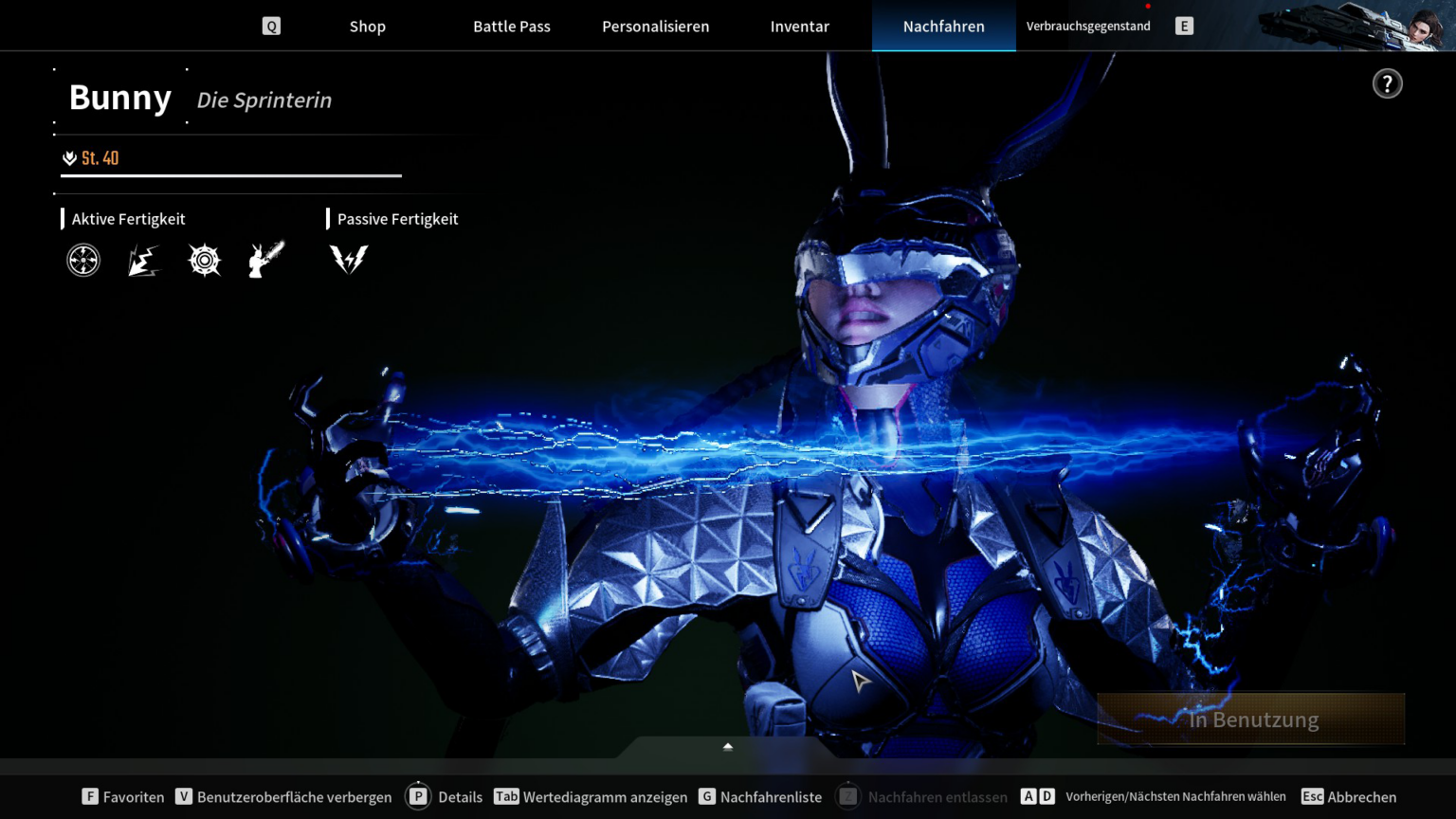Select the first active skill circular lightning icon
The width and height of the screenshot is (1456, 819).
click(83, 260)
